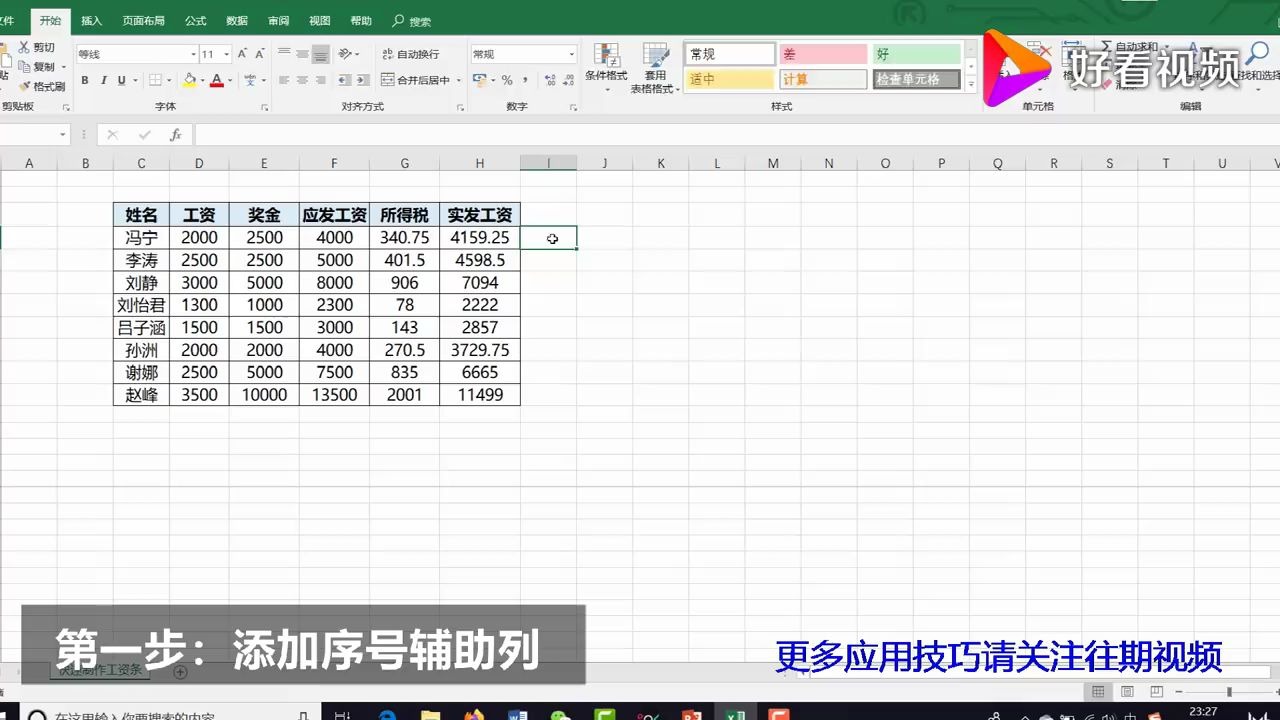Image resolution: width=1280 pixels, height=720 pixels.
Task: Align text to bottom
Action: pyautogui.click(x=320, y=54)
